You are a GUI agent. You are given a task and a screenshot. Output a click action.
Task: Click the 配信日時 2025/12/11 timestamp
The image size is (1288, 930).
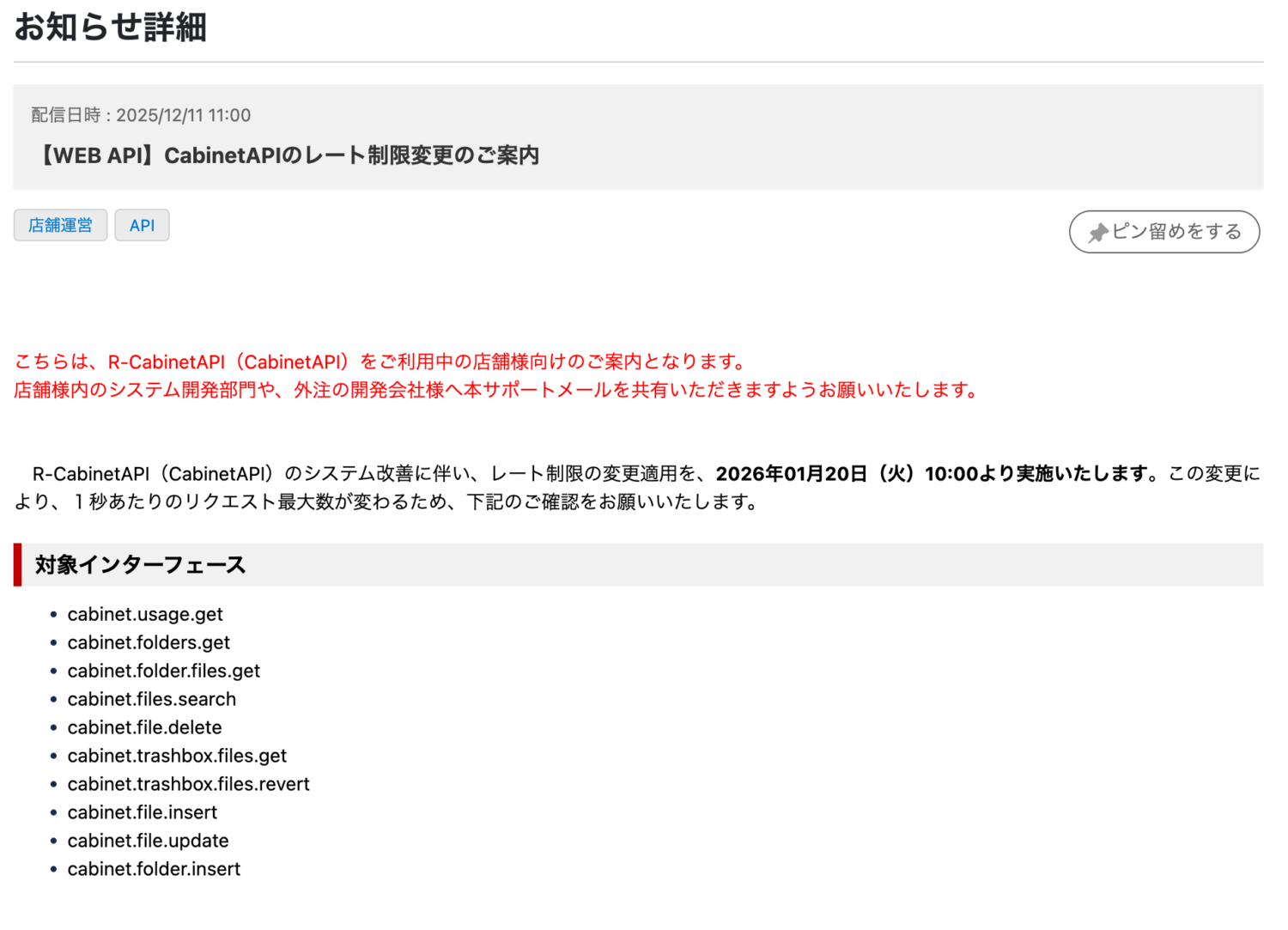click(x=141, y=115)
